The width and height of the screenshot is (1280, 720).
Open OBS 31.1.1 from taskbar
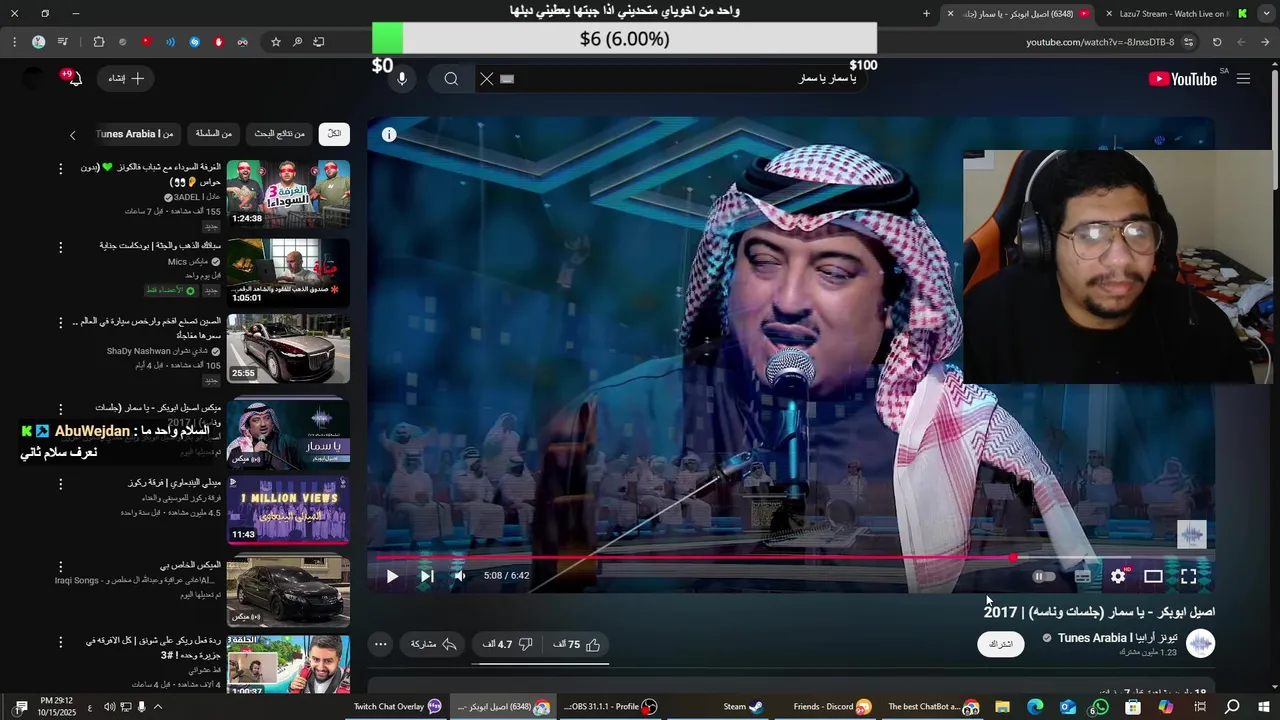(608, 707)
